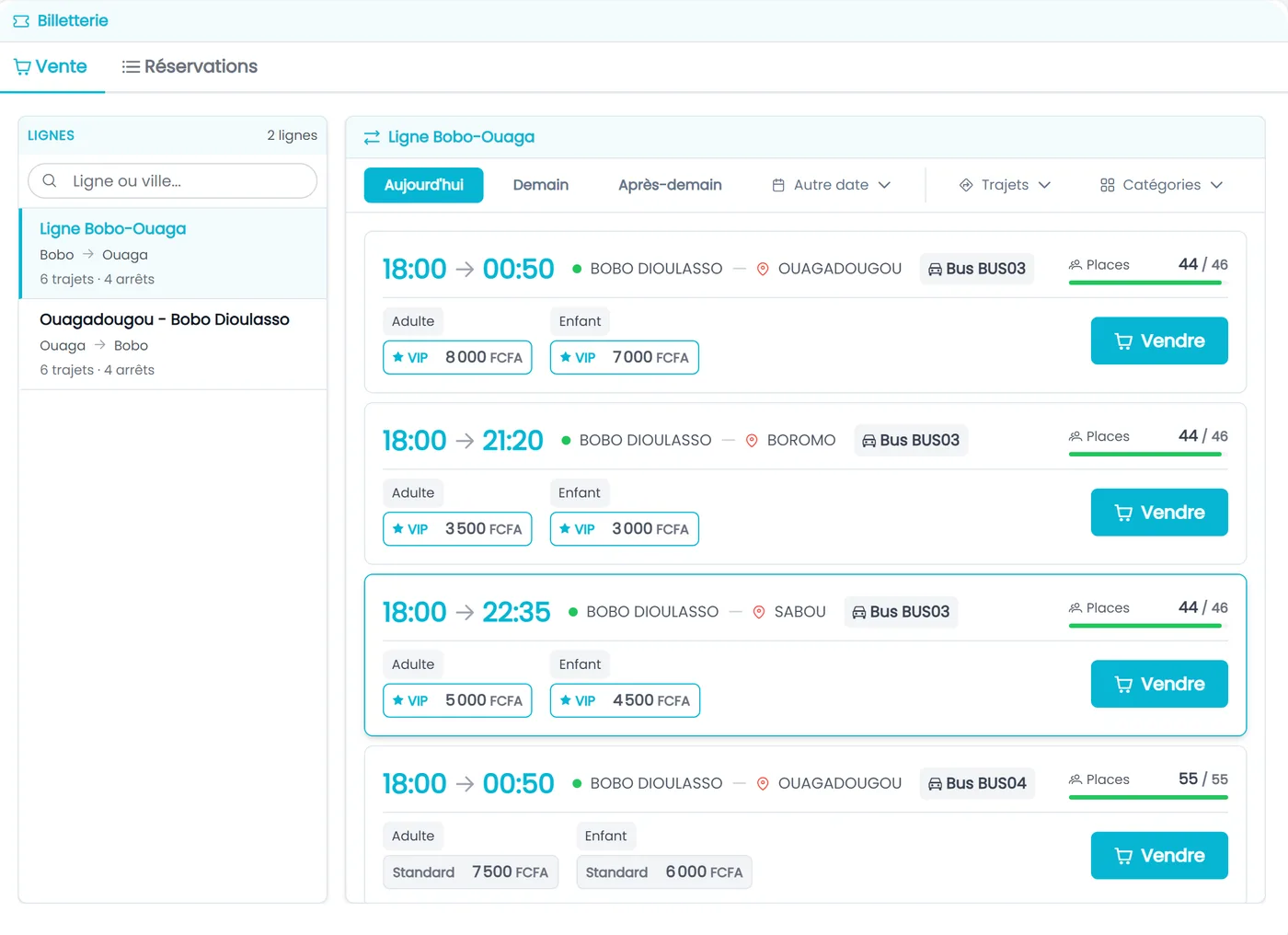Click Vendre for the Bus BUS04 trip
This screenshot has width=1288, height=935.
point(1159,856)
